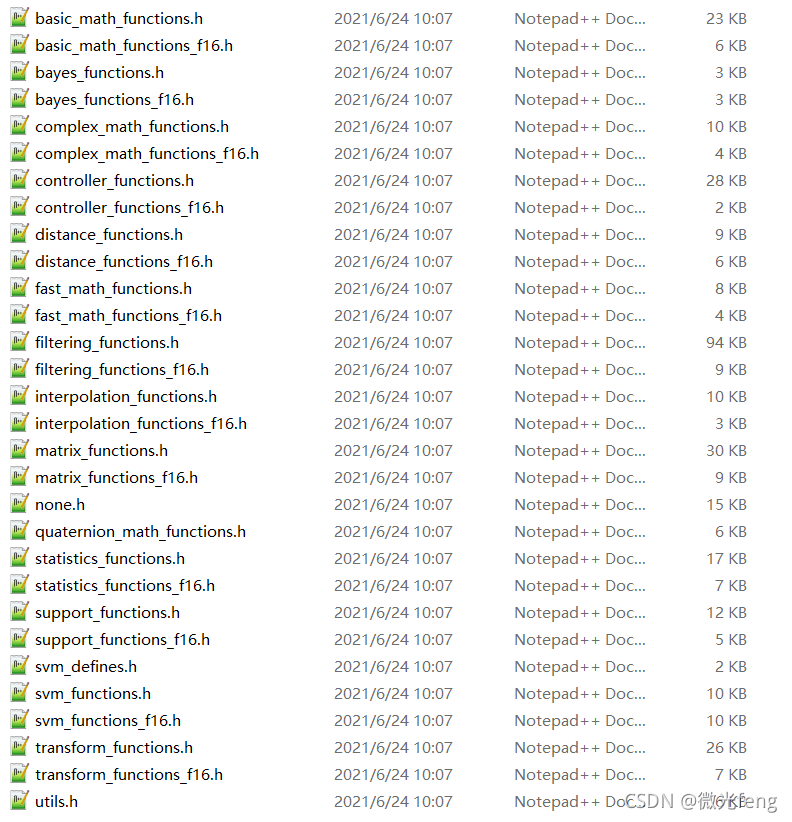Click the icon of basic_math_functions_f16.h
The height and width of the screenshot is (822, 792).
pos(19,45)
